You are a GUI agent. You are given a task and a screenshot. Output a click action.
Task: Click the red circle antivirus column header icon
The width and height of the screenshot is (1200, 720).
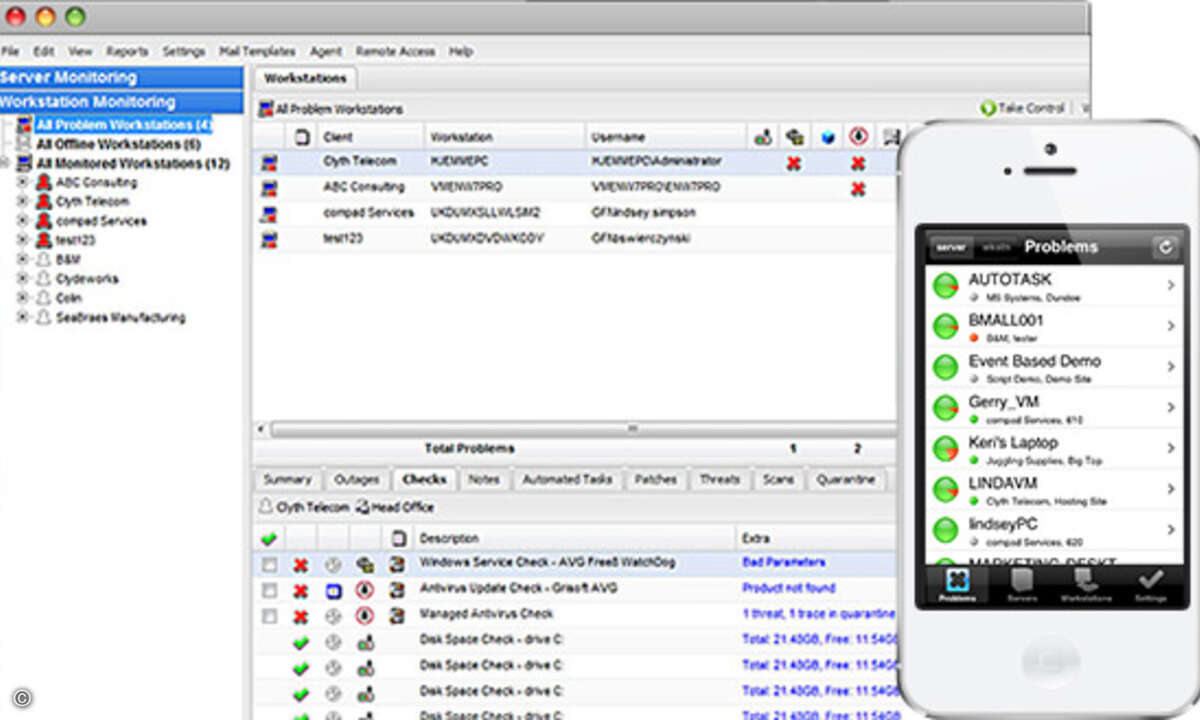coord(857,137)
